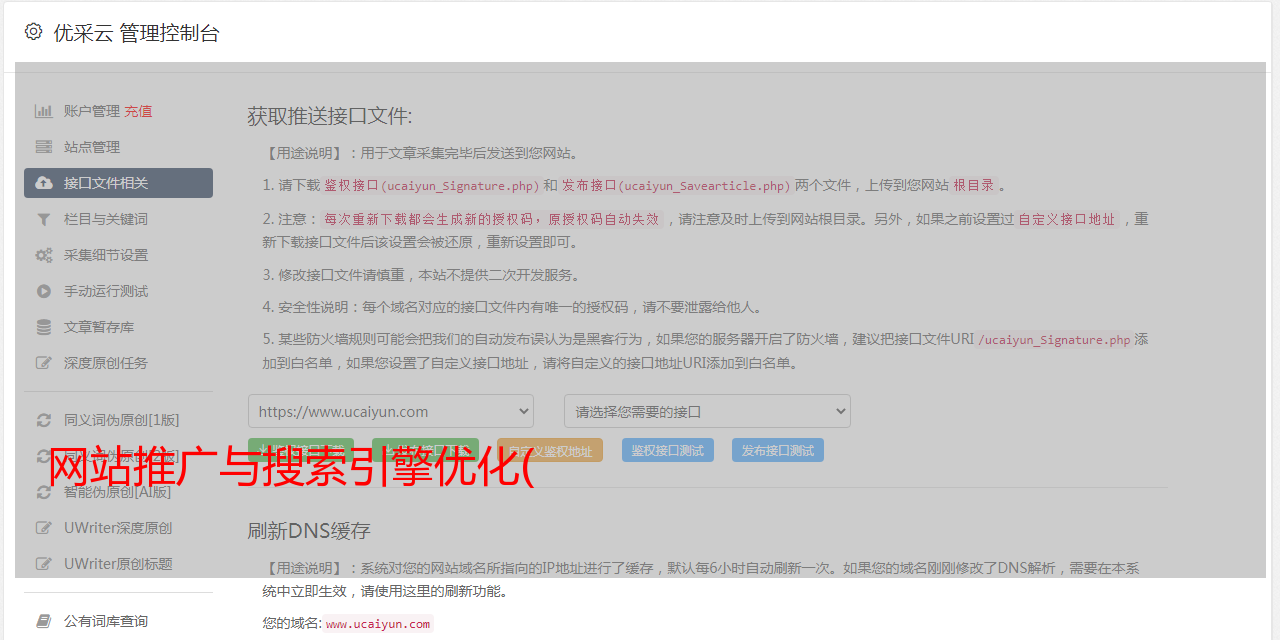Click the edit icon for 深度原创任务
This screenshot has height=640, width=1280.
[44, 363]
